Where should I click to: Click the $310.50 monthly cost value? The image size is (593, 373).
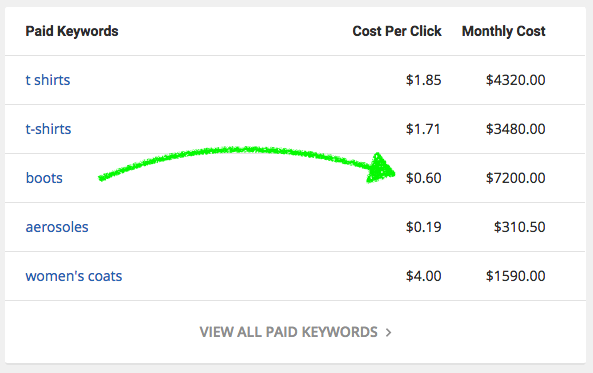tap(519, 227)
